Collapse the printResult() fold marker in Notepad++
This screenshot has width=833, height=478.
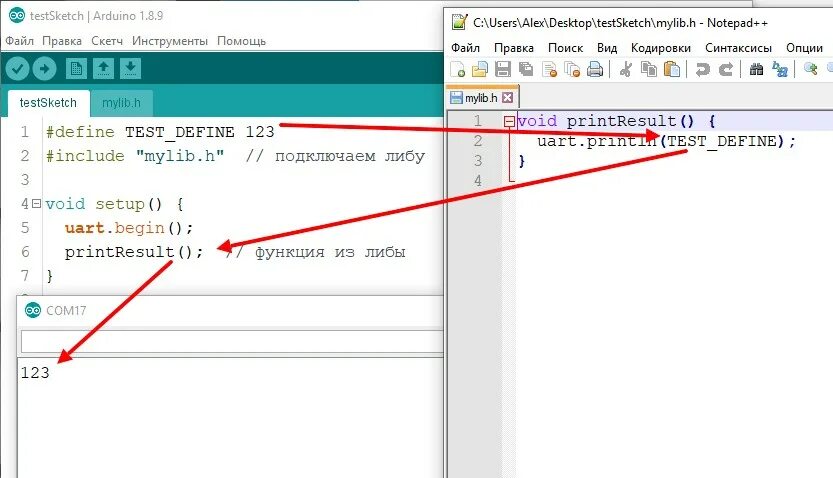tap(509, 122)
